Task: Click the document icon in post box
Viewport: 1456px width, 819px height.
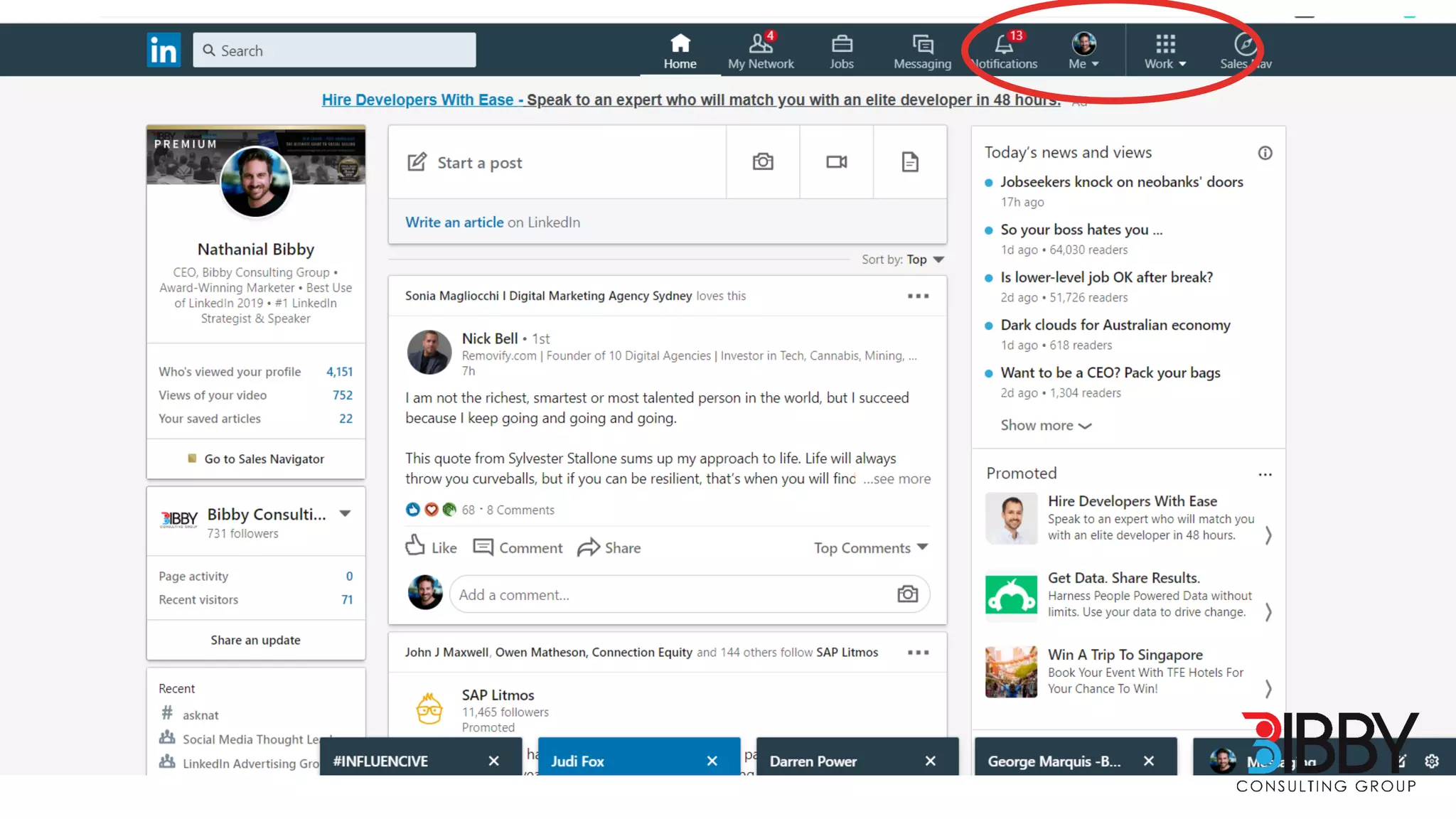Action: (910, 162)
